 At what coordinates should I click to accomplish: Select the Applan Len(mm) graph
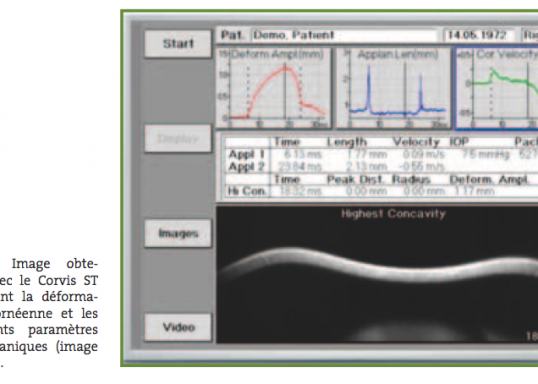click(393, 88)
